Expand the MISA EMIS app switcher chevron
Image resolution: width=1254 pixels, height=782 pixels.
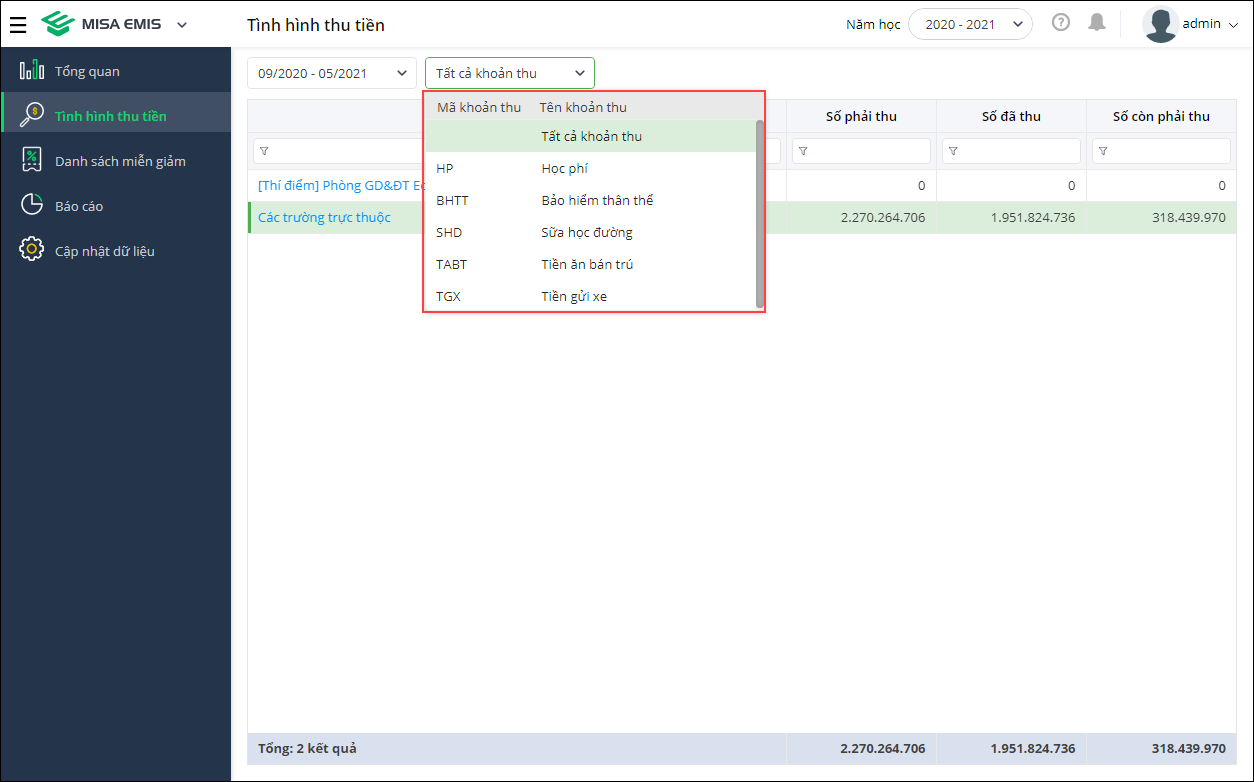click(x=181, y=25)
